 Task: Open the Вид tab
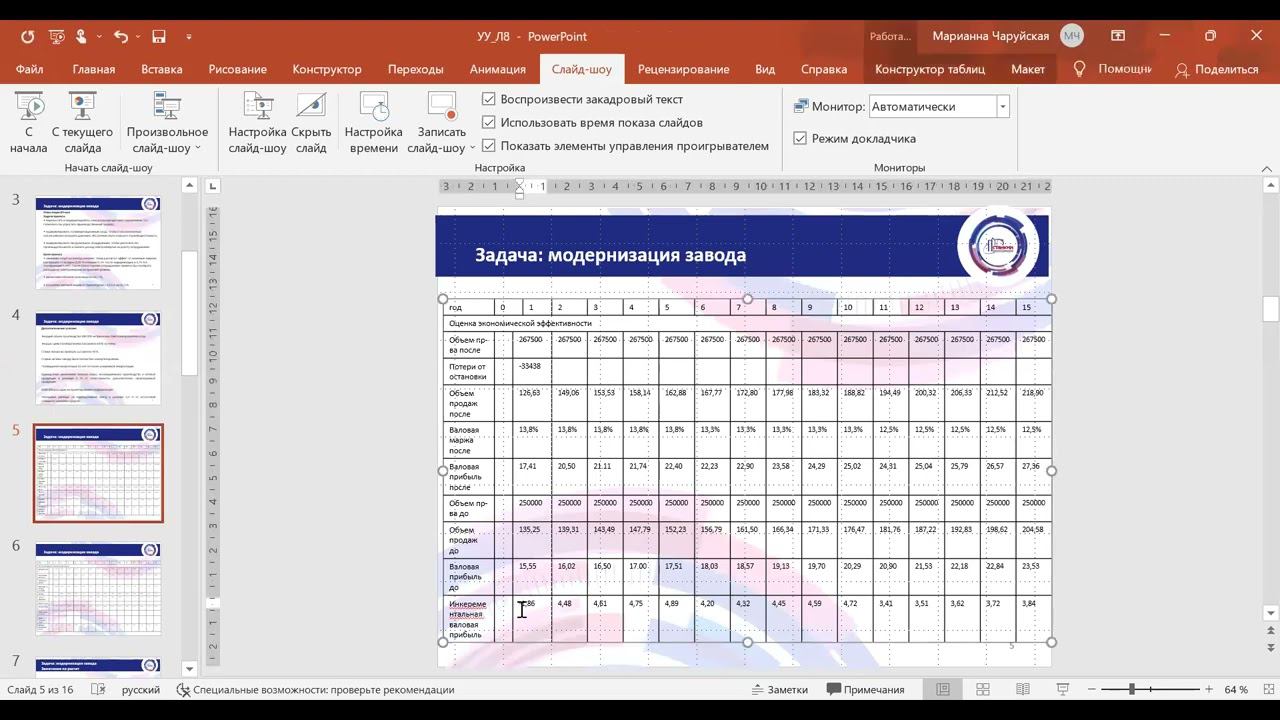tap(765, 69)
